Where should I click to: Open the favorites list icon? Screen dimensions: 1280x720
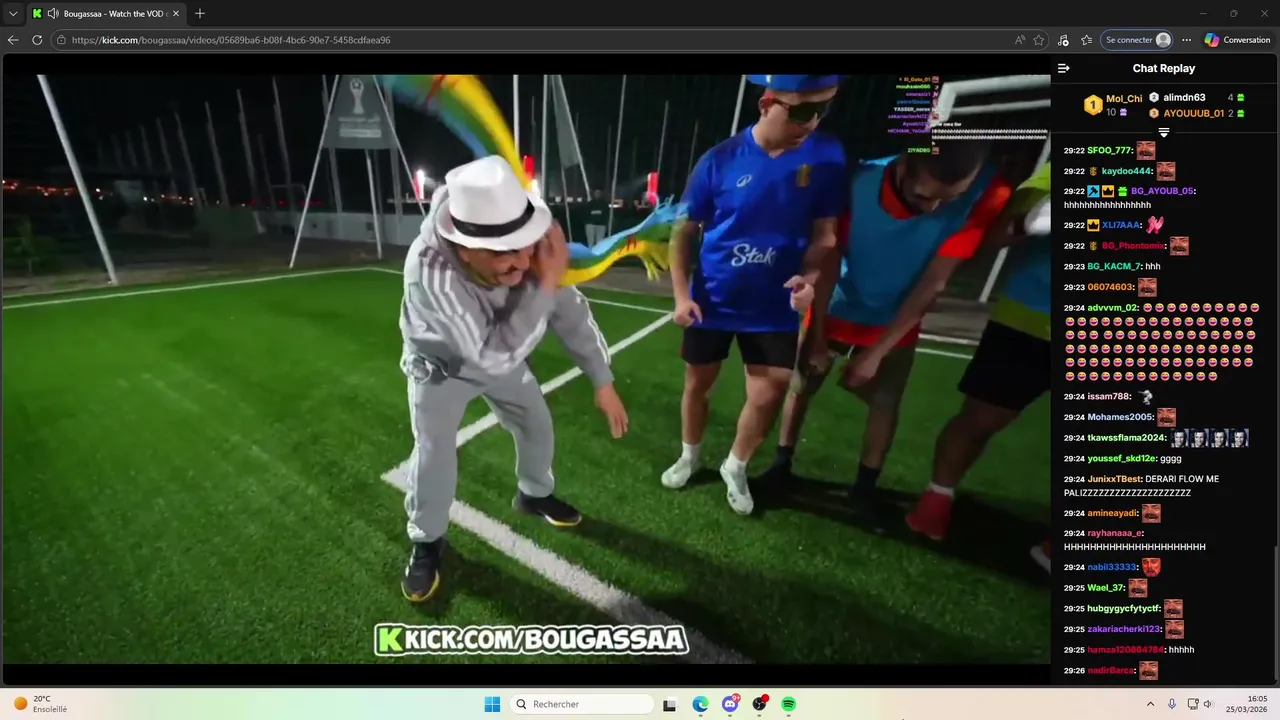(x=1086, y=40)
